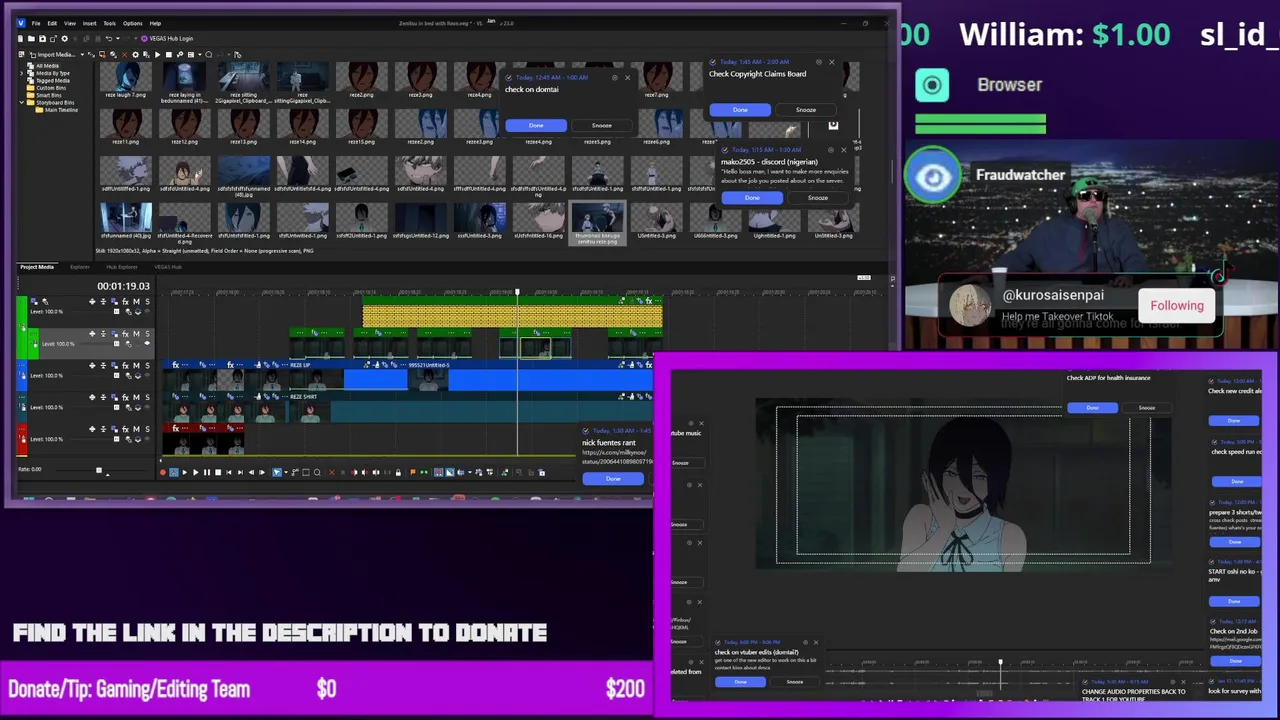Solo the red video track
The image size is (1280, 720).
[147, 429]
